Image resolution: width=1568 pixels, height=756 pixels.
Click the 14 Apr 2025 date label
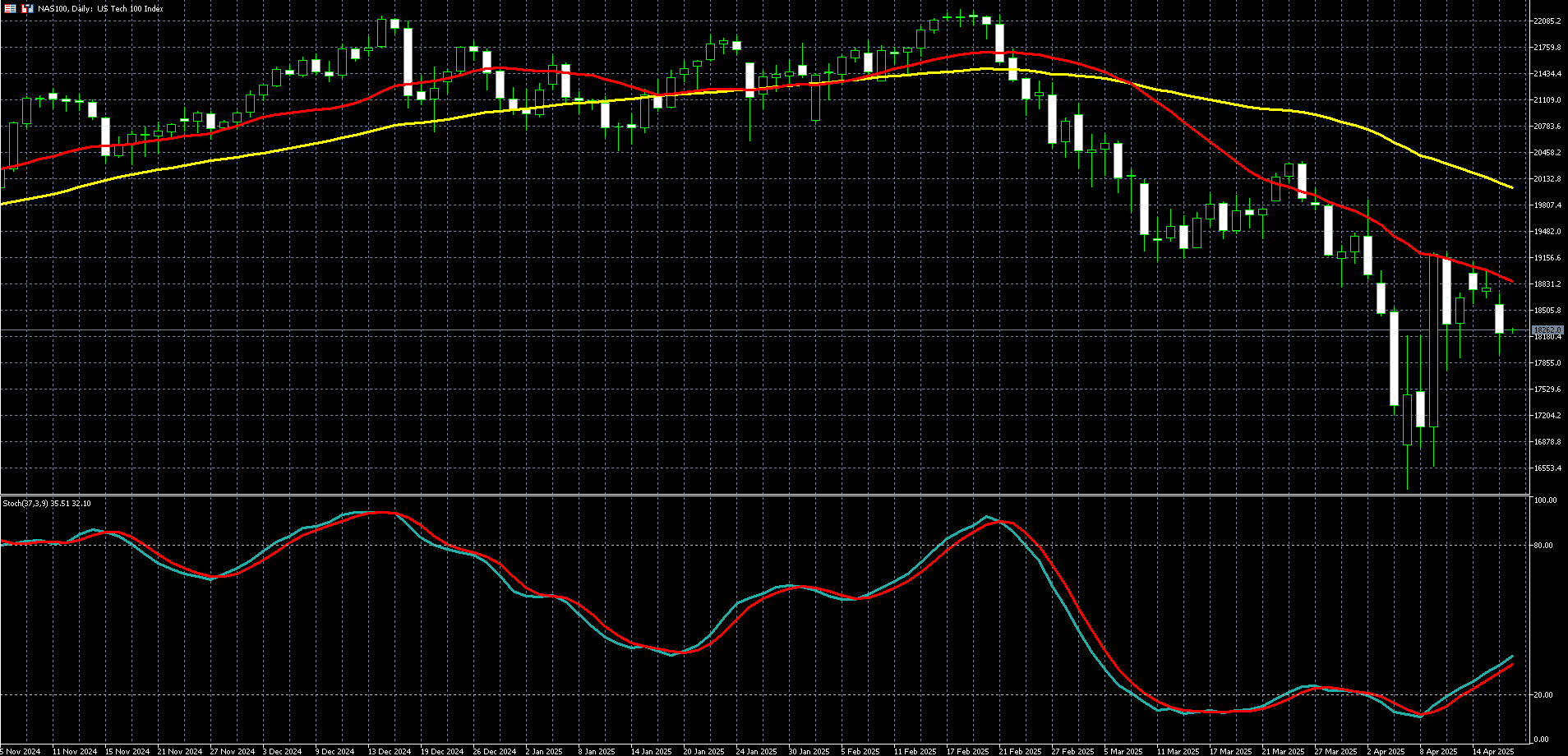point(1492,751)
